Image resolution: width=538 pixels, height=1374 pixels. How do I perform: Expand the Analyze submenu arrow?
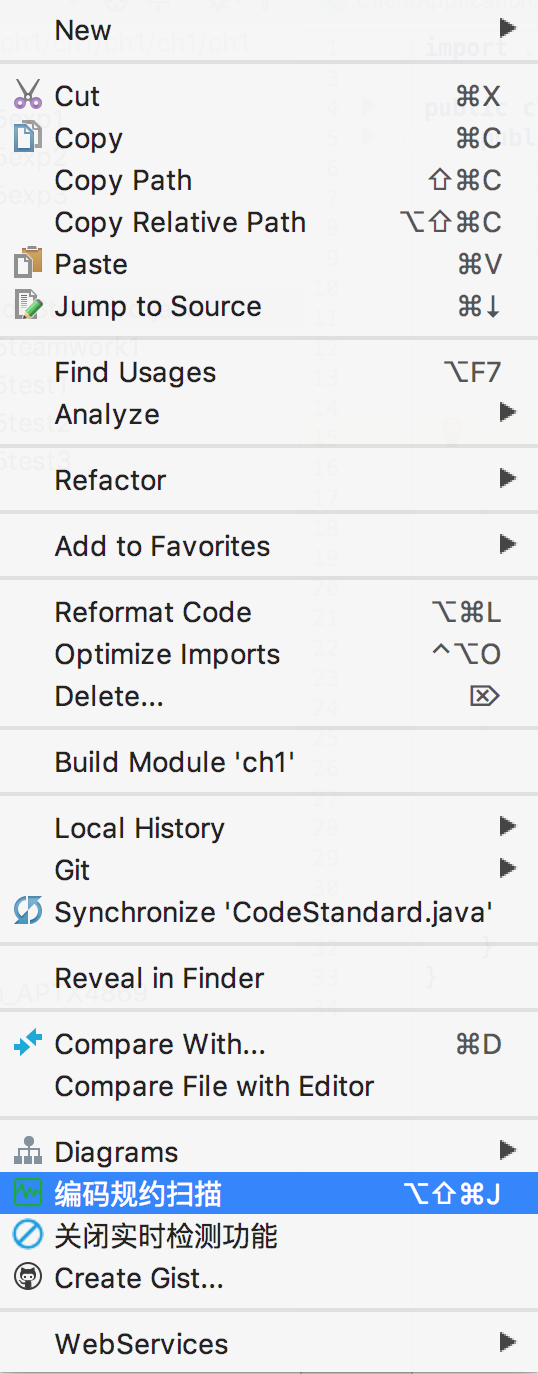508,412
